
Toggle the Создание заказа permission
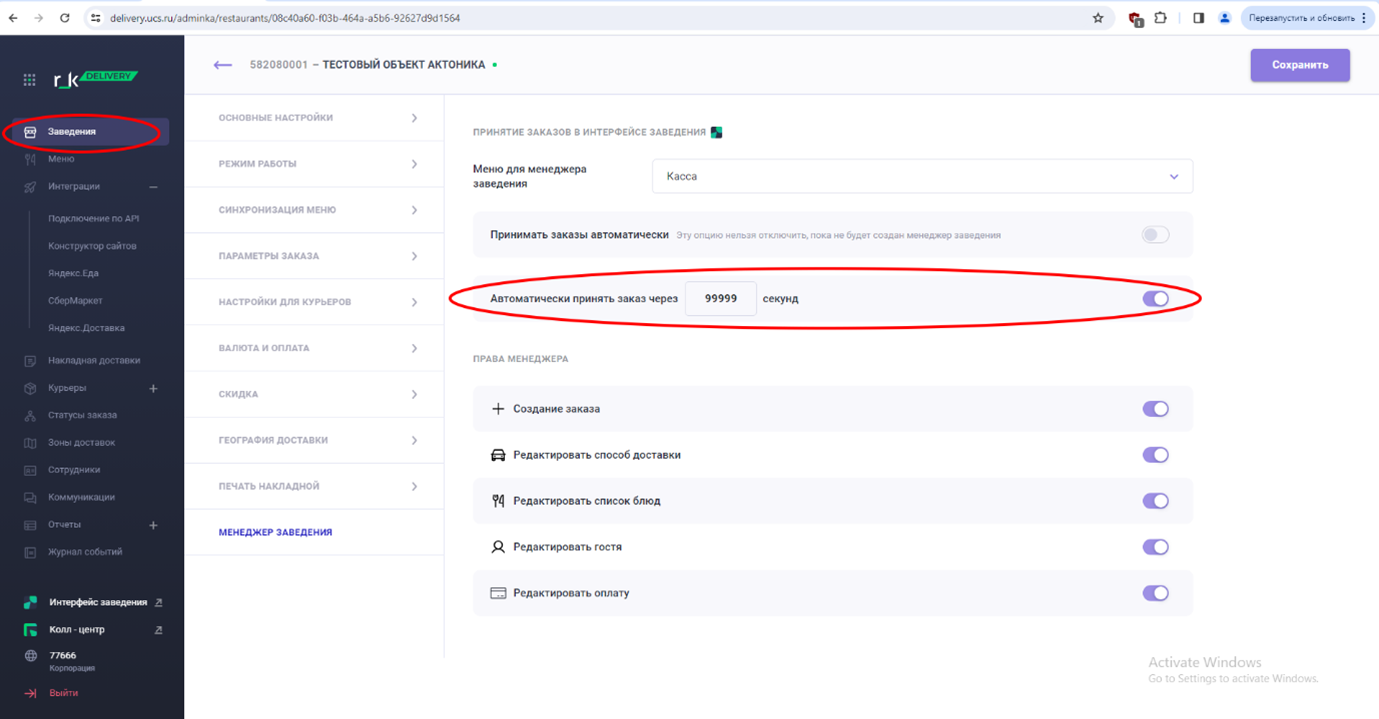1155,409
